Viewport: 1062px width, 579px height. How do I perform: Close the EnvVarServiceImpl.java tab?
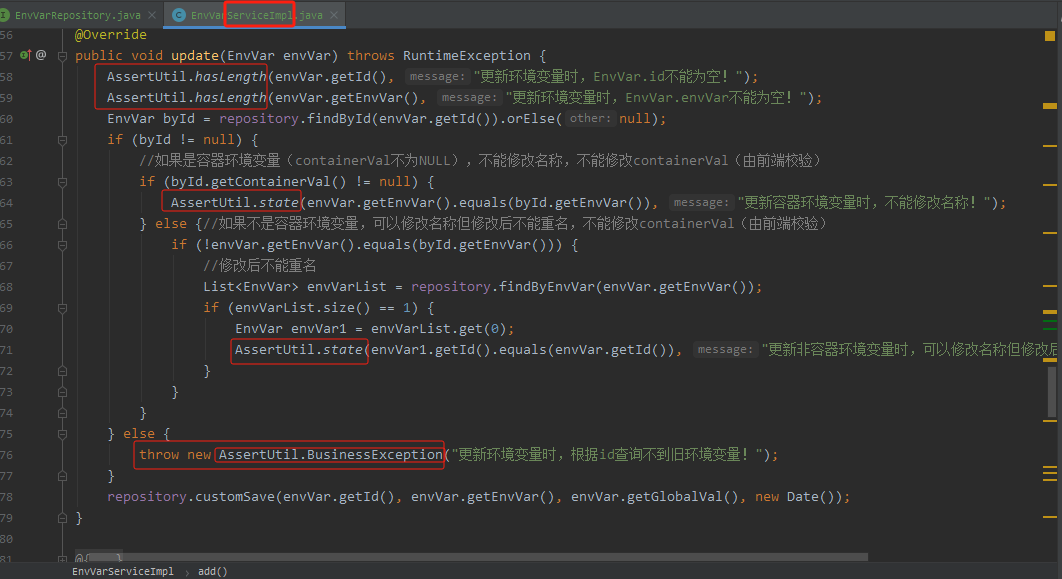coord(334,15)
